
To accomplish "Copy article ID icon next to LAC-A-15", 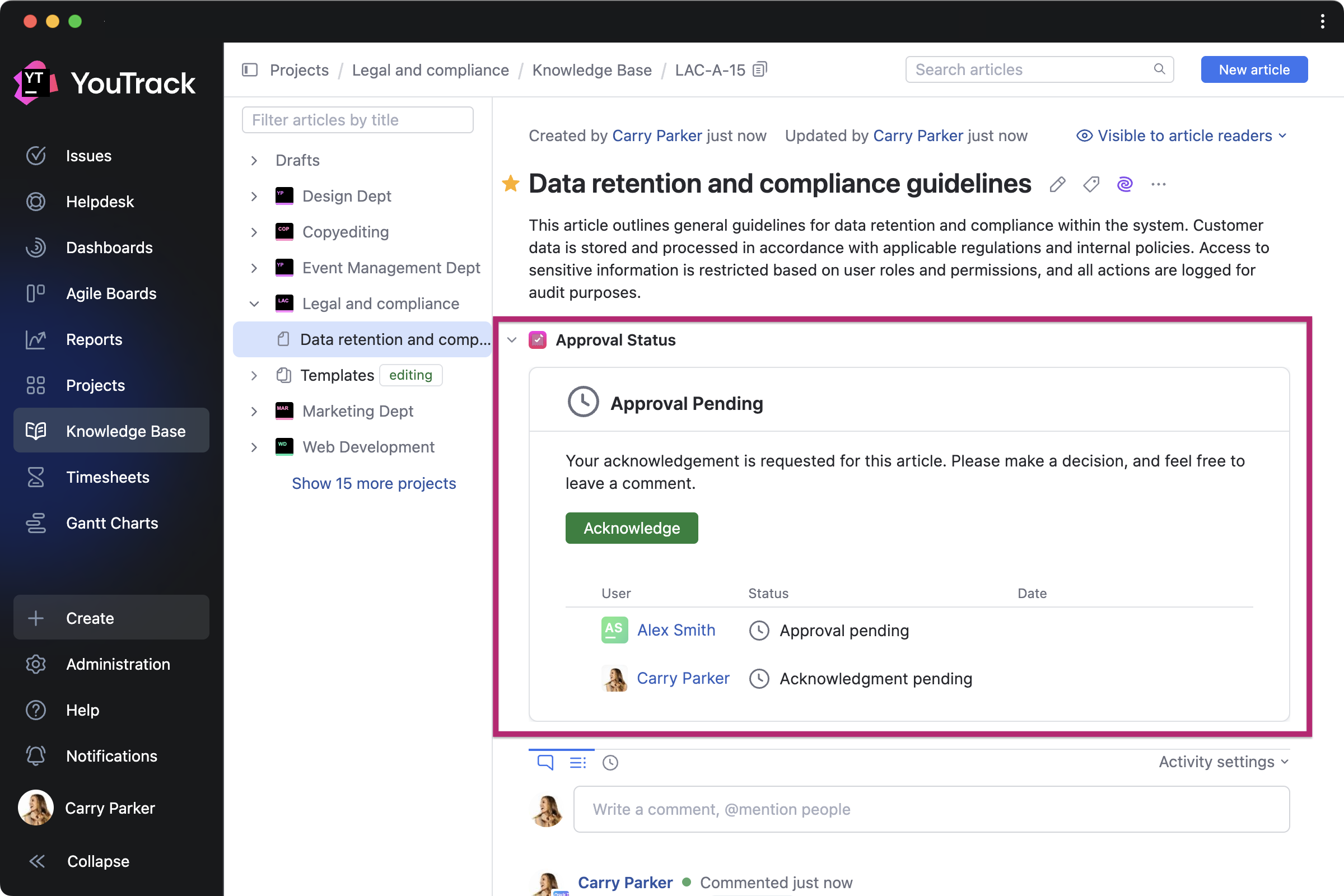I will point(760,69).
